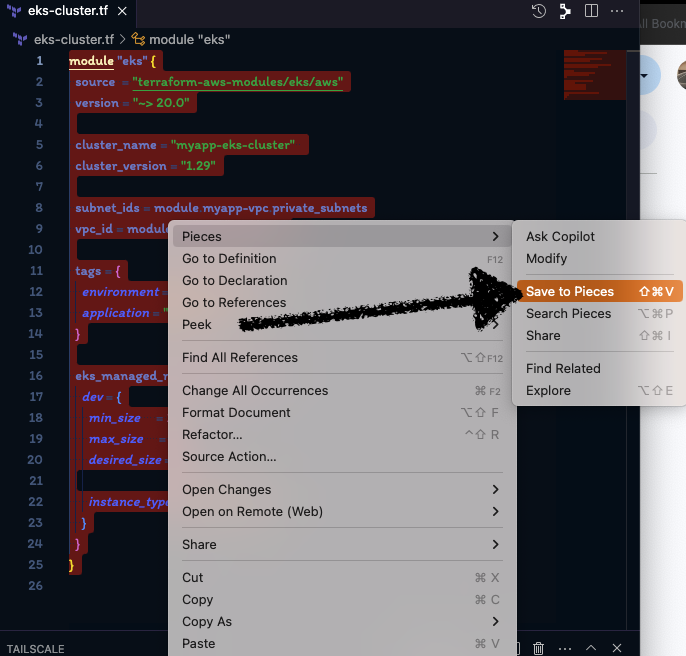Click the module keyword on line 1
Image resolution: width=686 pixels, height=656 pixels.
[91, 61]
